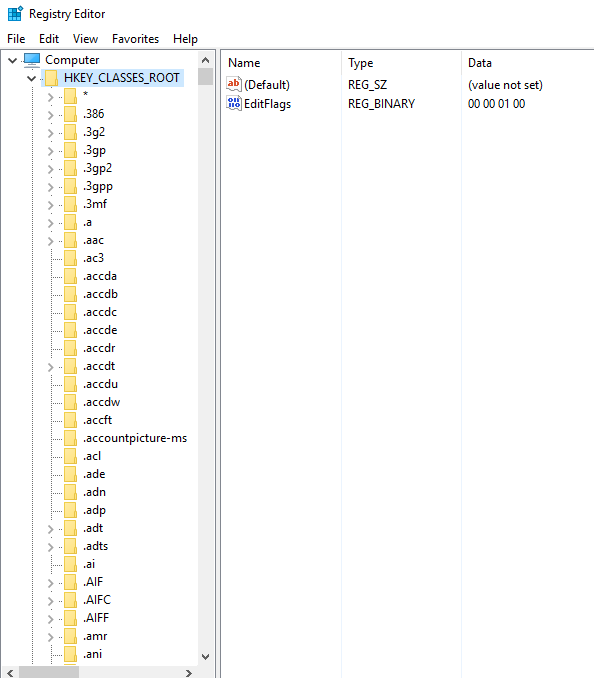
Task: Expand the .adt key
Action: [x=51, y=529]
